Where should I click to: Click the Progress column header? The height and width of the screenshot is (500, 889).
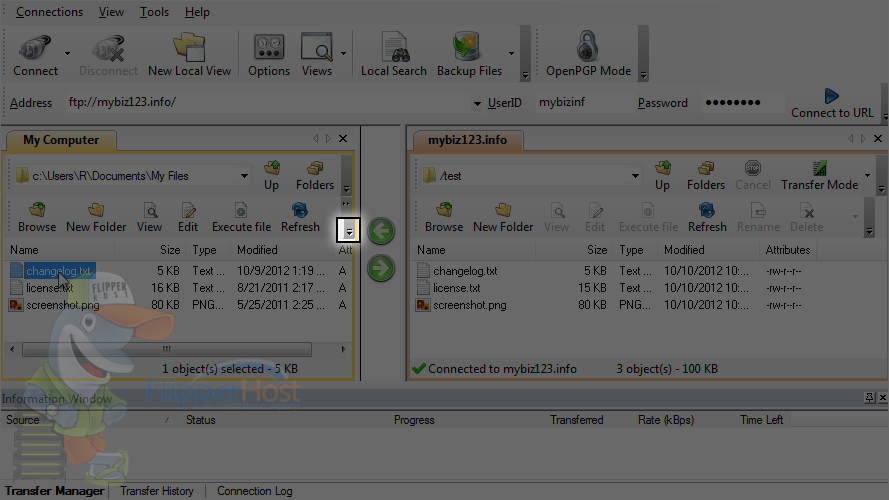point(414,420)
